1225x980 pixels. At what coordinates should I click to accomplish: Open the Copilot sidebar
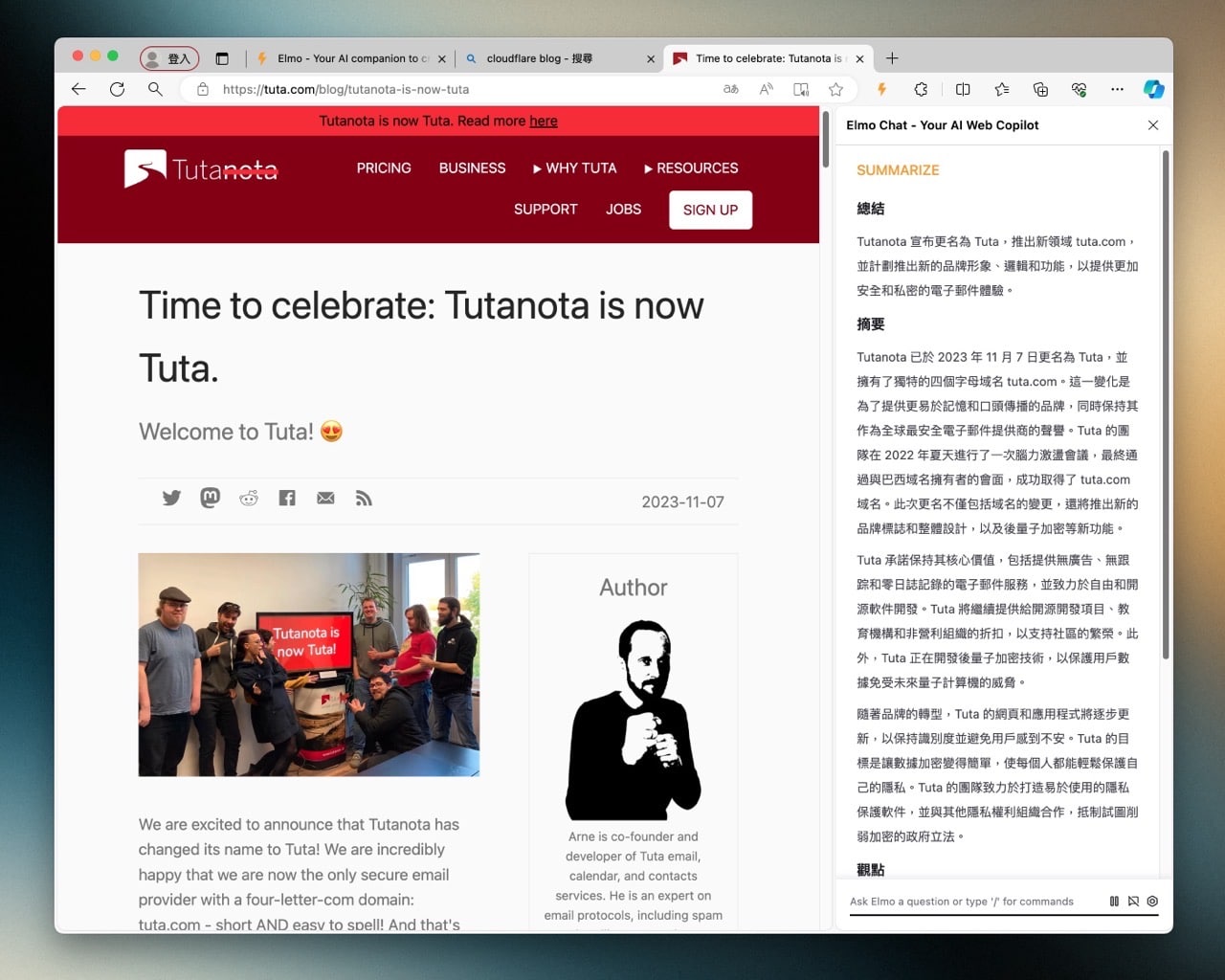tap(1154, 89)
